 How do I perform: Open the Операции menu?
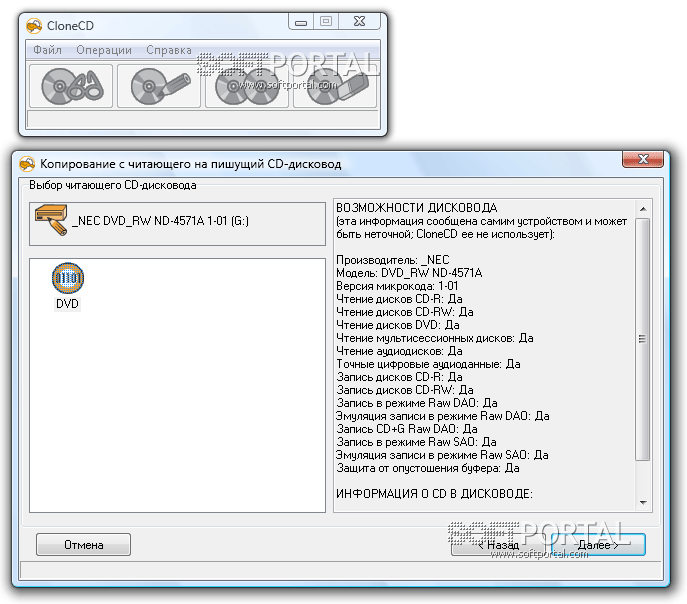pyautogui.click(x=104, y=50)
